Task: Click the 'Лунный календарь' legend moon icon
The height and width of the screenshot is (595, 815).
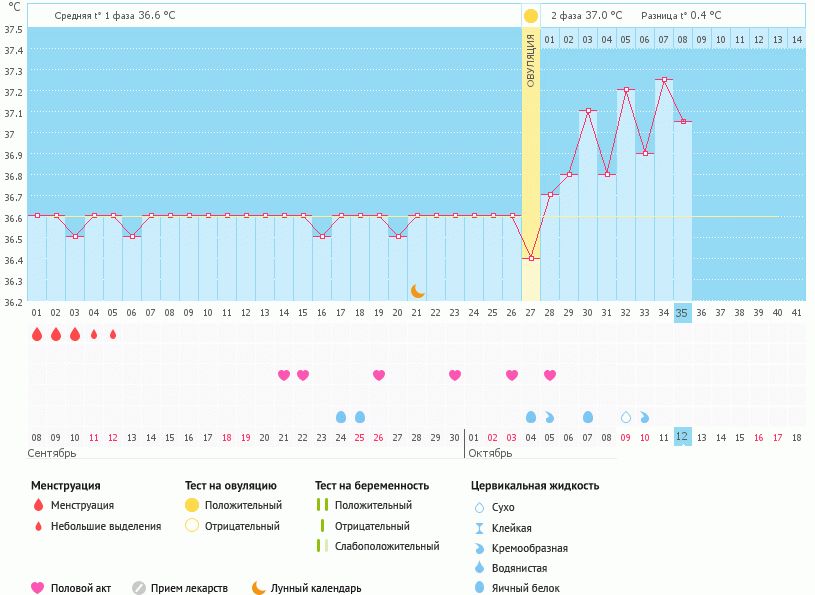Action: [259, 588]
